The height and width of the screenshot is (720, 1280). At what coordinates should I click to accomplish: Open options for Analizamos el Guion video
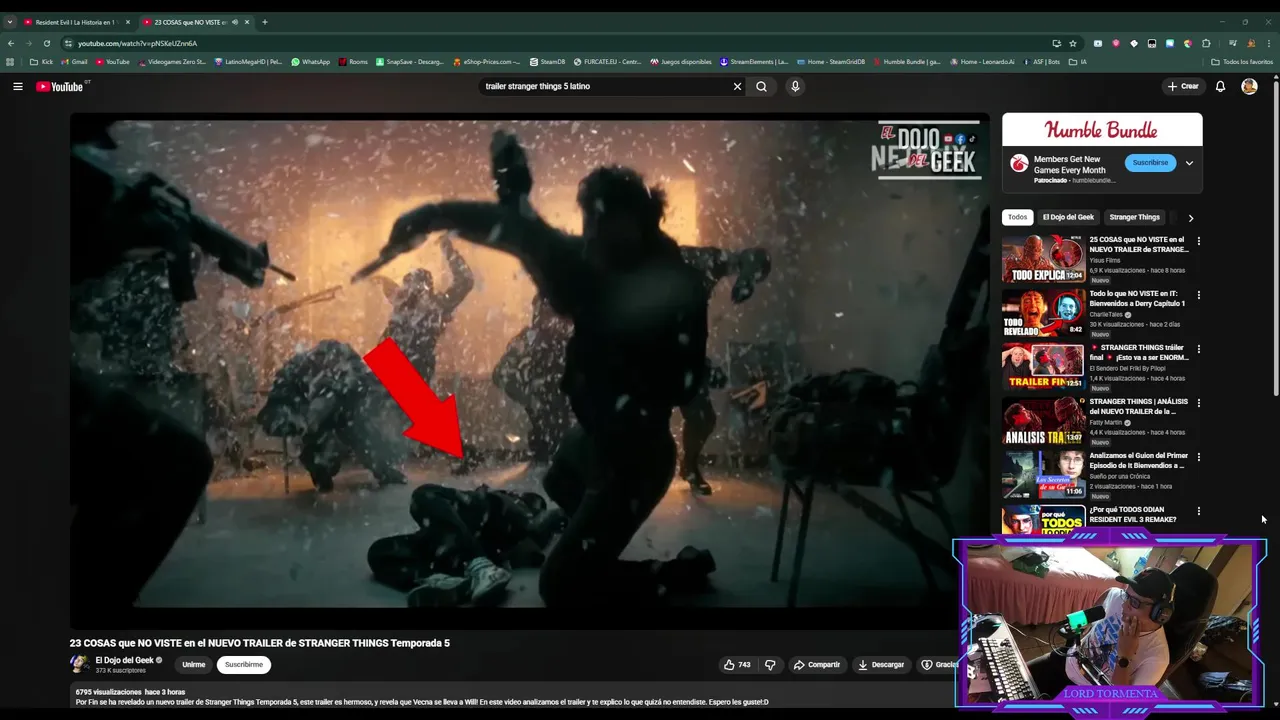click(x=1198, y=457)
